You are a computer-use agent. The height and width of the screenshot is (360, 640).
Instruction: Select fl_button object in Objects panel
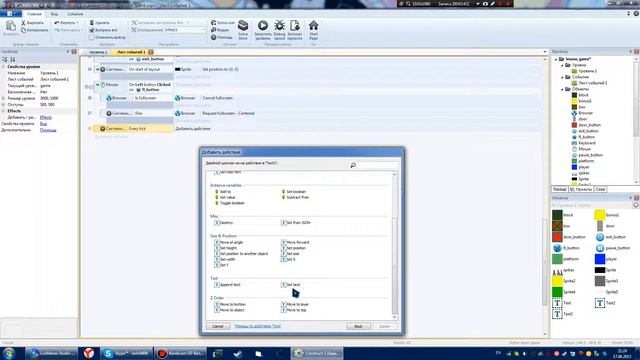click(x=566, y=248)
